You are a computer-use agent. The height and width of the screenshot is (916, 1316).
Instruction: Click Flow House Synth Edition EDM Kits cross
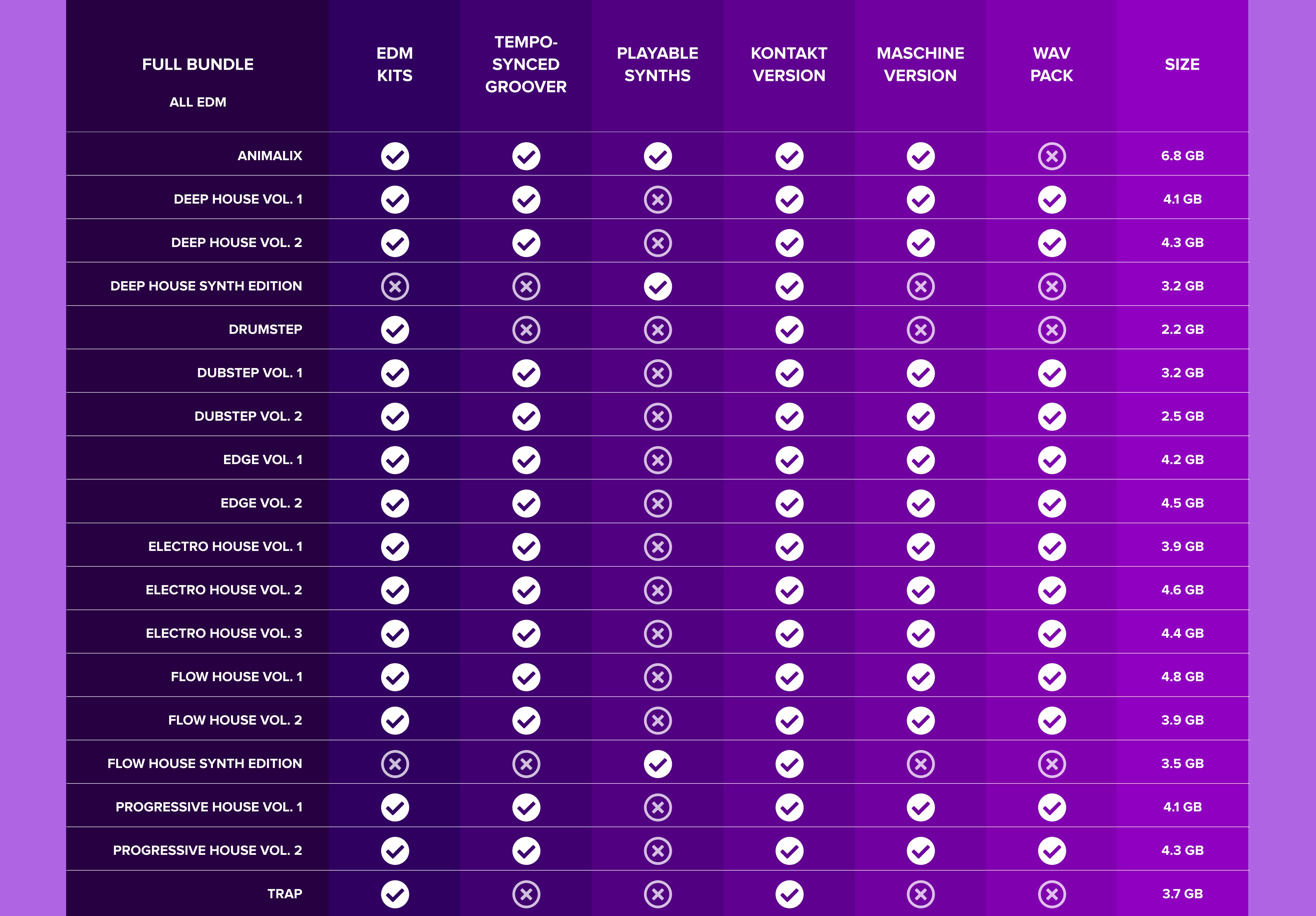395,764
